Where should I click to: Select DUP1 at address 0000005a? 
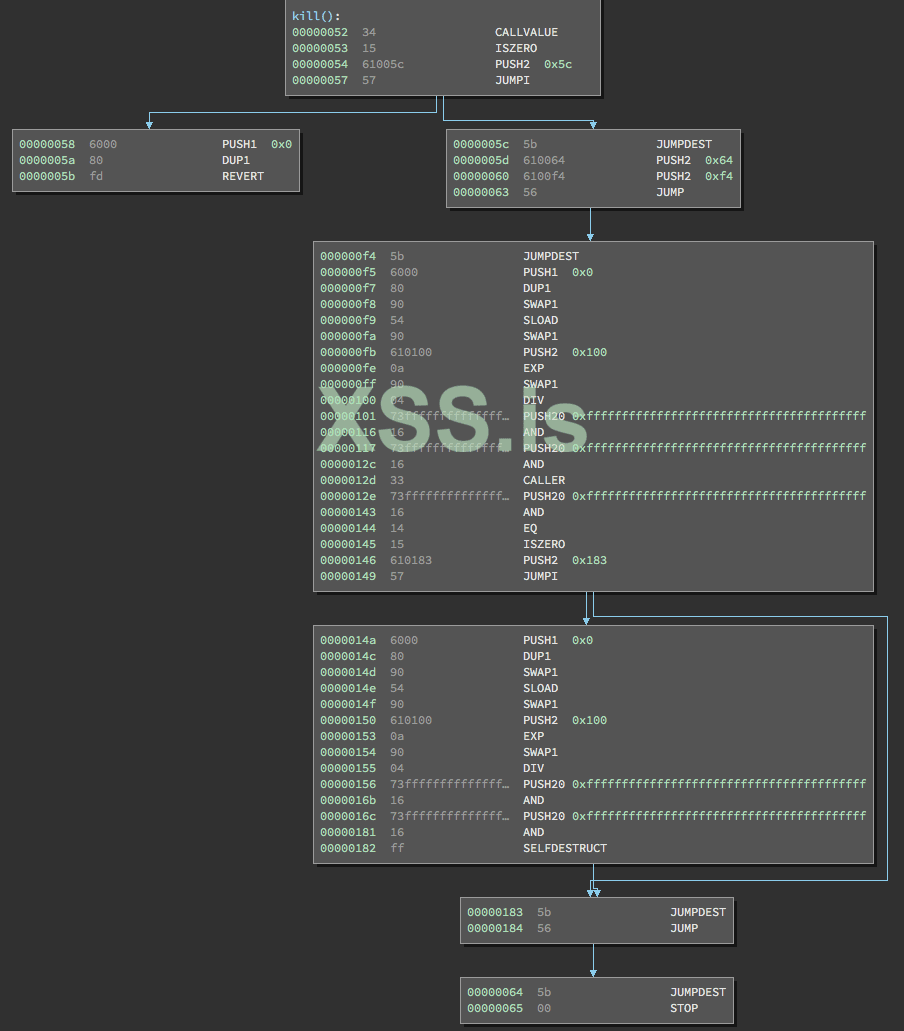[235, 160]
